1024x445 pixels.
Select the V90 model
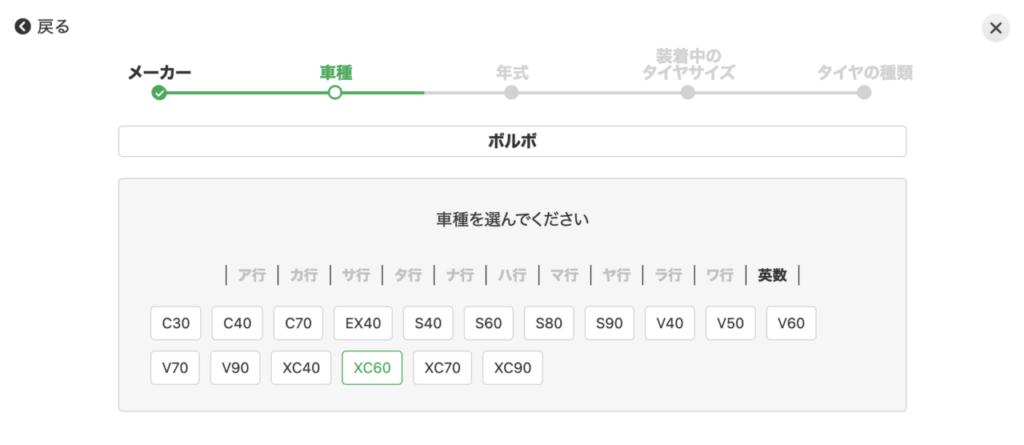(236, 368)
